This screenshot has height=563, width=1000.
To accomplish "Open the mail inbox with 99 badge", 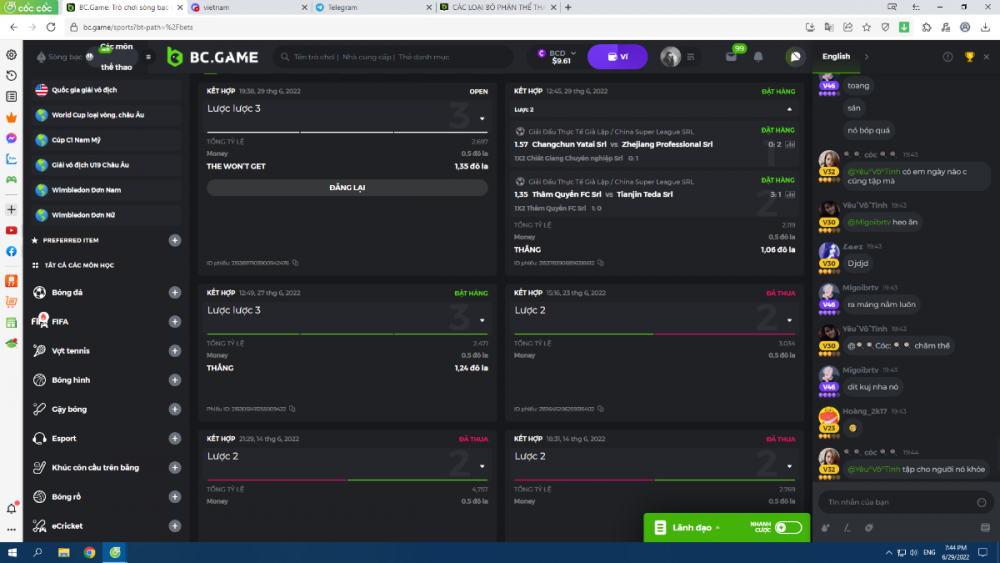I will point(732,57).
